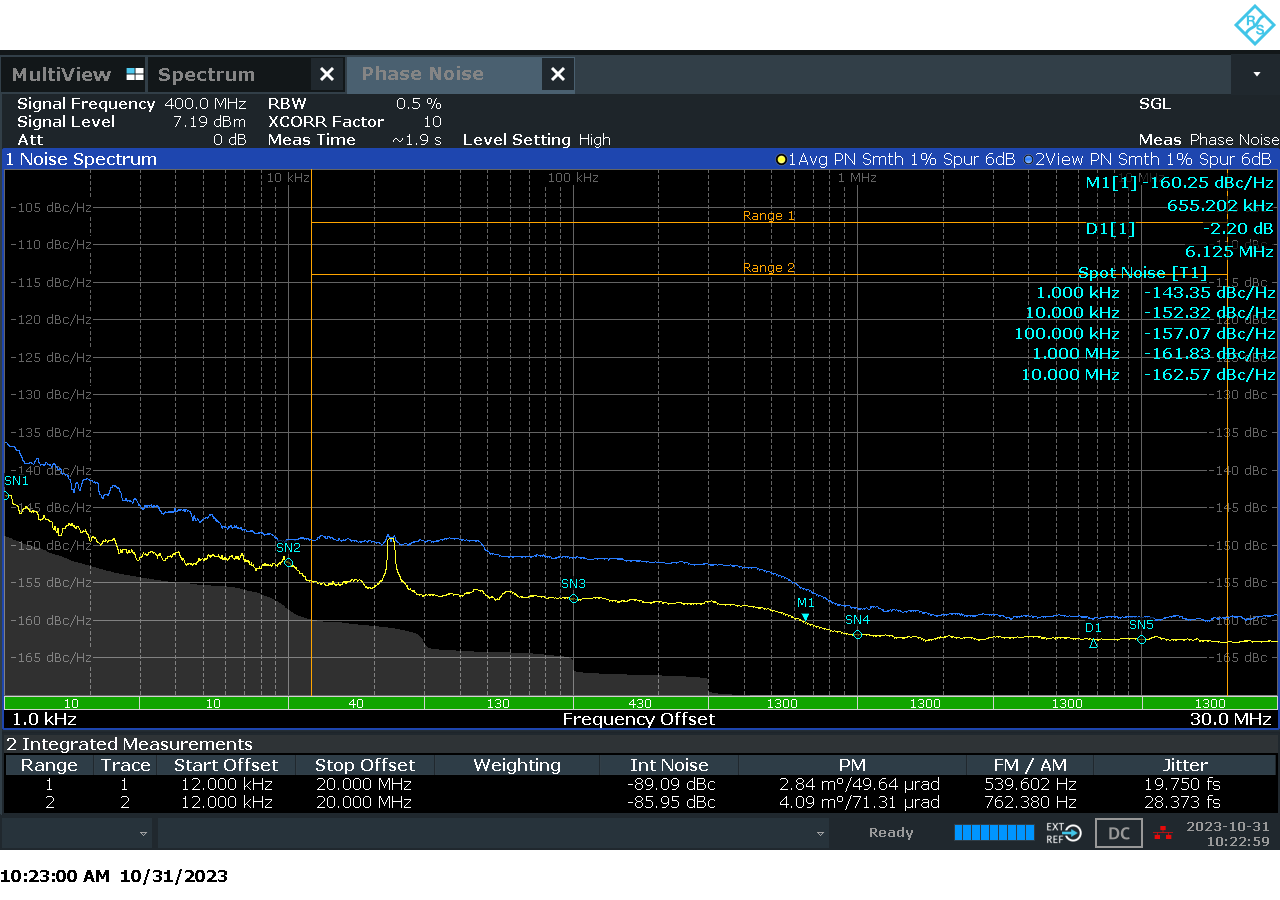This screenshot has width=1280, height=900.
Task: Click the EXT REF status icon
Action: 1062,832
